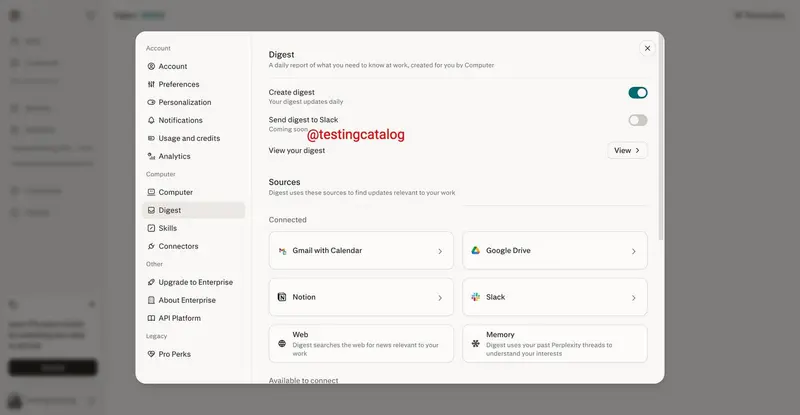Select the Web source card

[361, 344]
